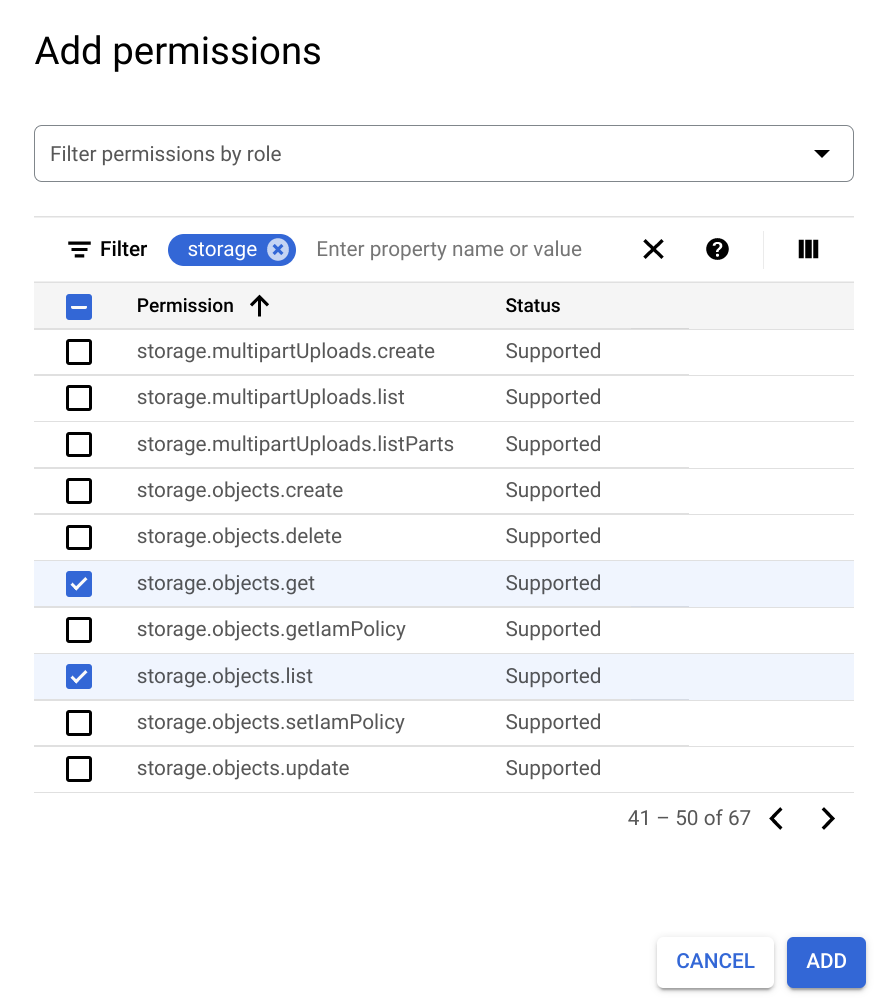Viewport: 880px width, 998px height.
Task: Remove the "storage" filter chip
Action: coord(277,249)
